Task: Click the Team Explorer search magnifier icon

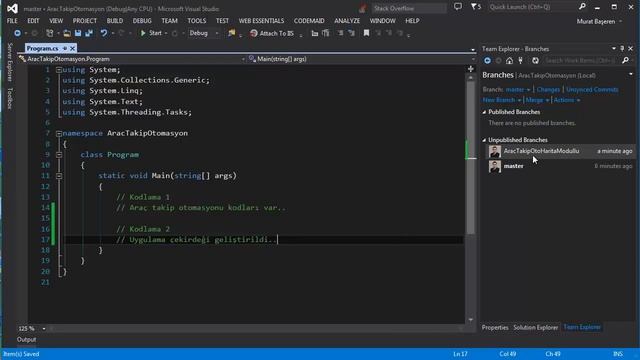Action: tap(625, 60)
